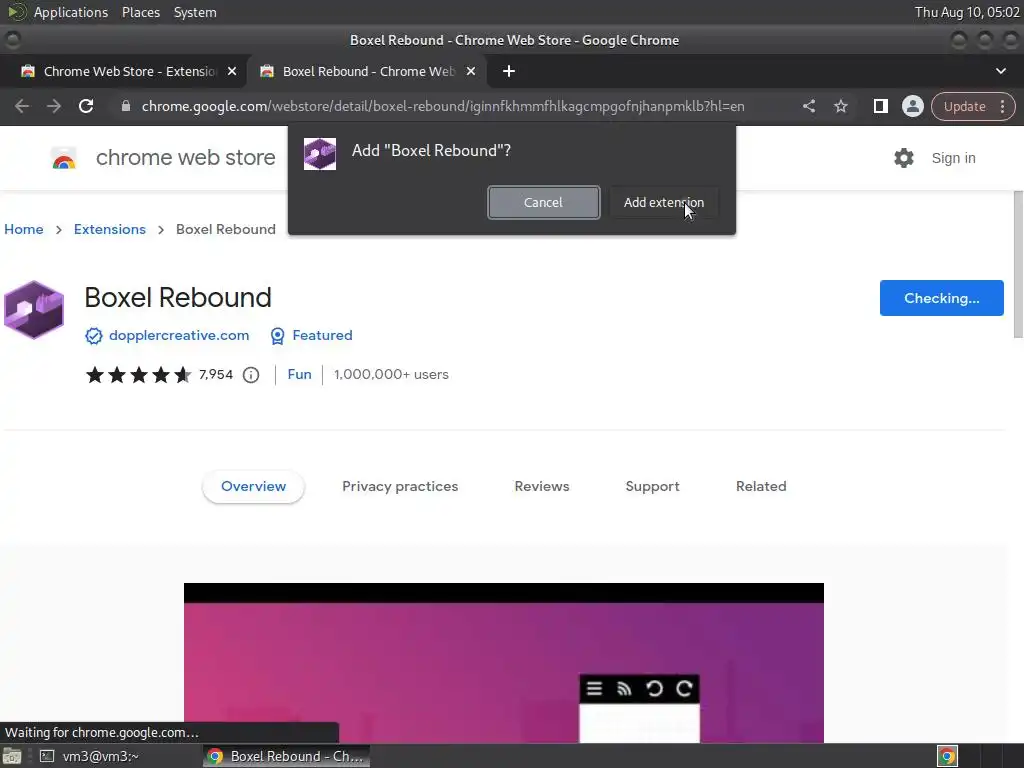Bookmark this page with the star icon

840,106
